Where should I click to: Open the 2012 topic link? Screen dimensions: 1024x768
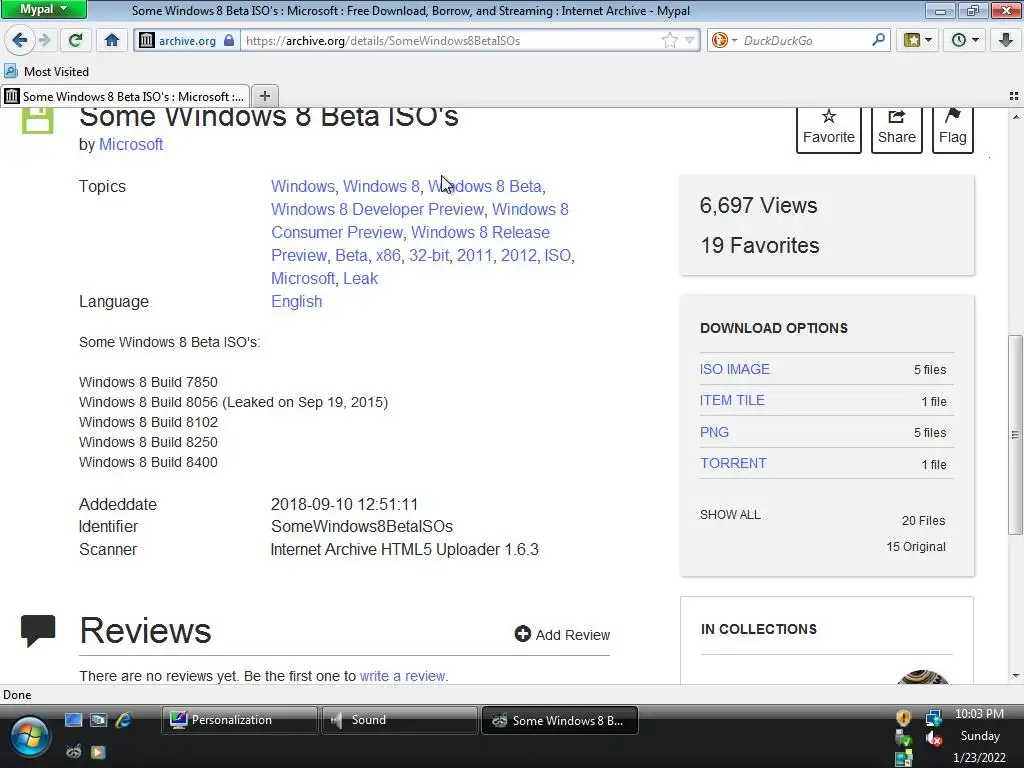(519, 255)
